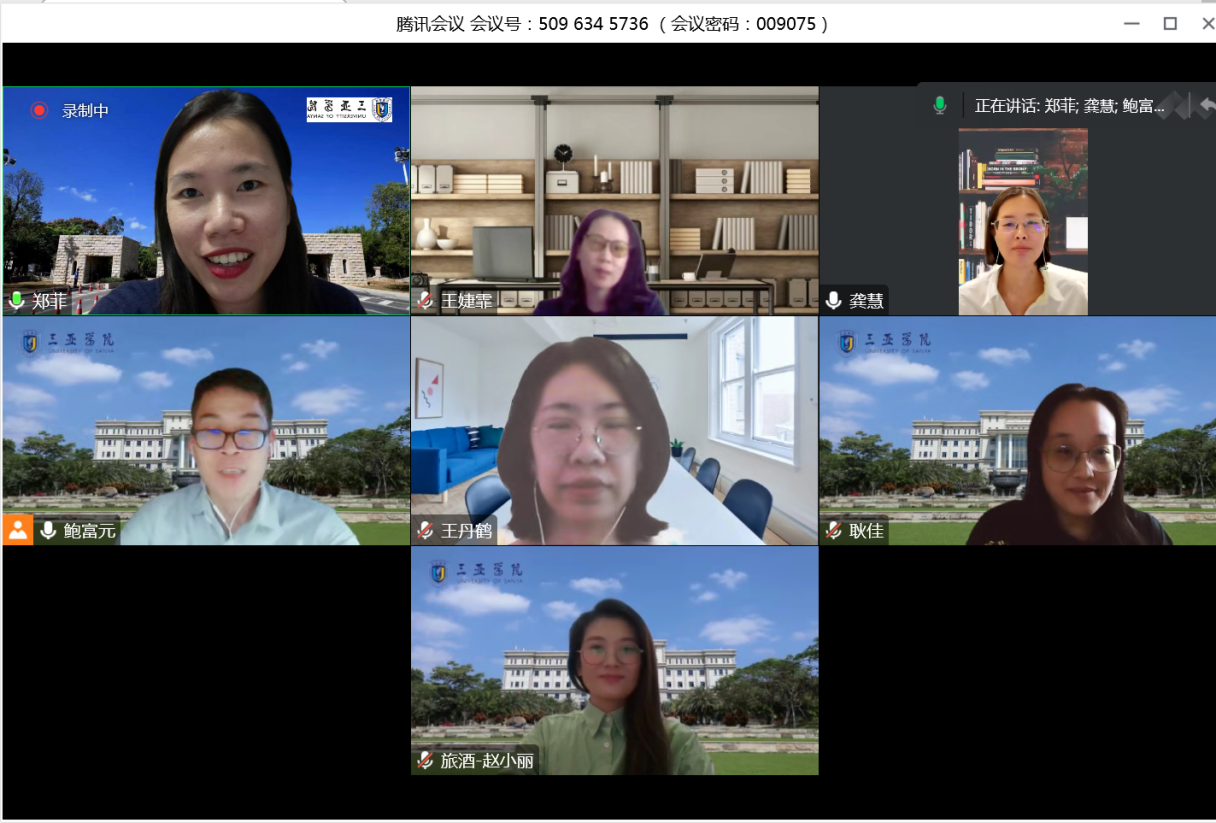This screenshot has height=823, width=1216.
Task: Click the green mic in the speaking bar
Action: click(939, 106)
